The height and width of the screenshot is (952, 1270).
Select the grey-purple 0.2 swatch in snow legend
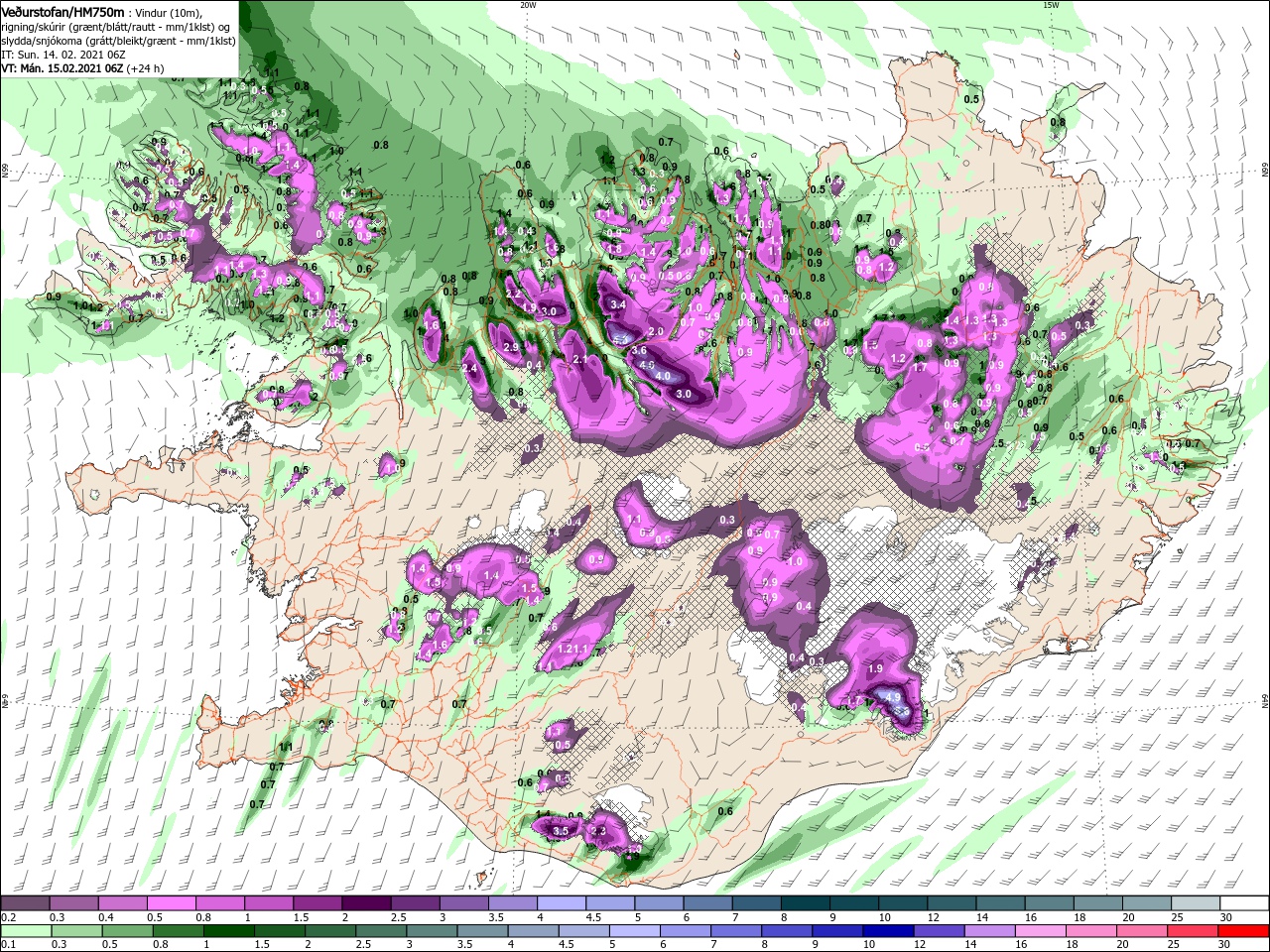[x=25, y=903]
